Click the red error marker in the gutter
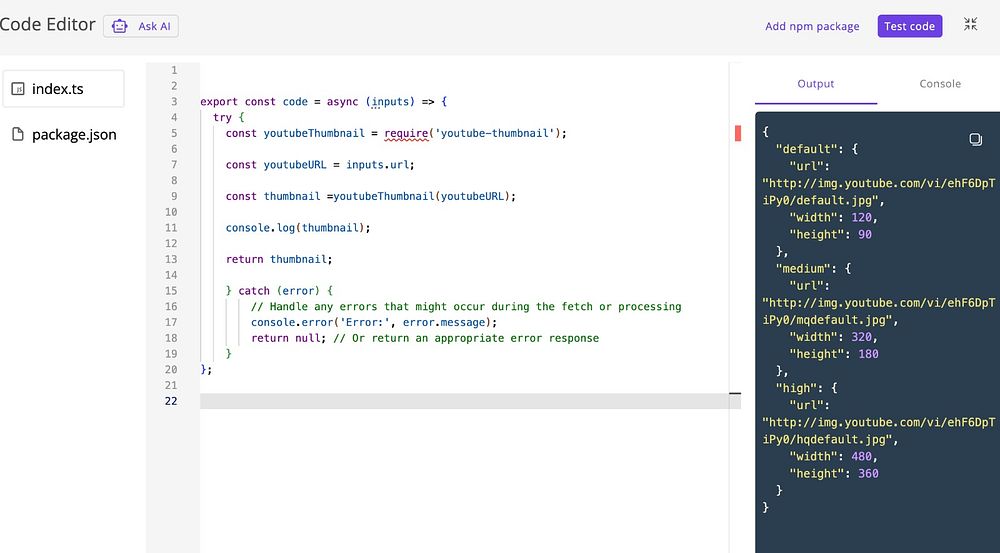 coord(738,133)
